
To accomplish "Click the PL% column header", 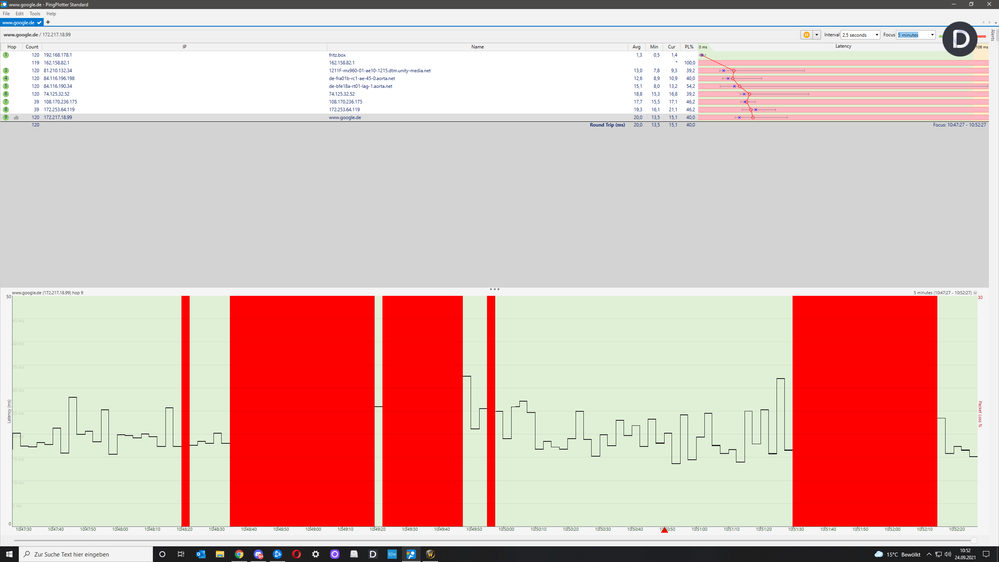I will click(689, 47).
